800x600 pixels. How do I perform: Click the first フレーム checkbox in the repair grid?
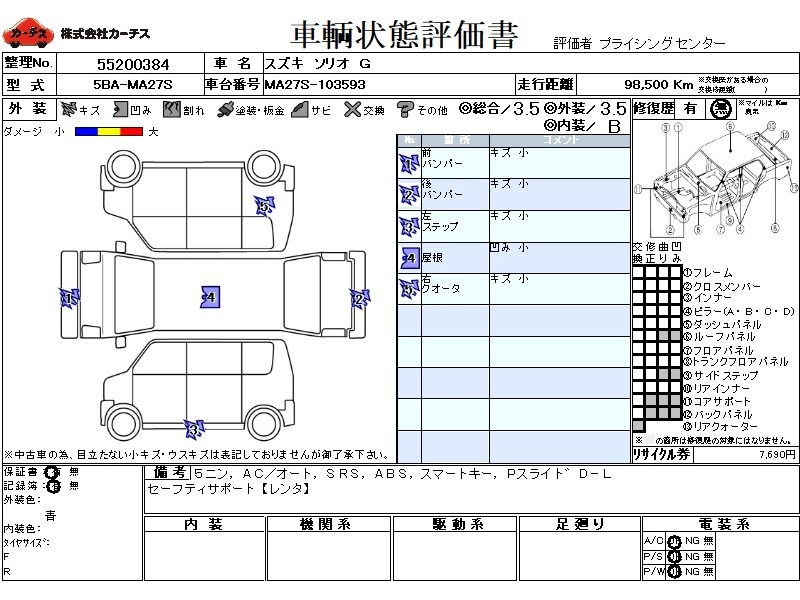point(638,273)
